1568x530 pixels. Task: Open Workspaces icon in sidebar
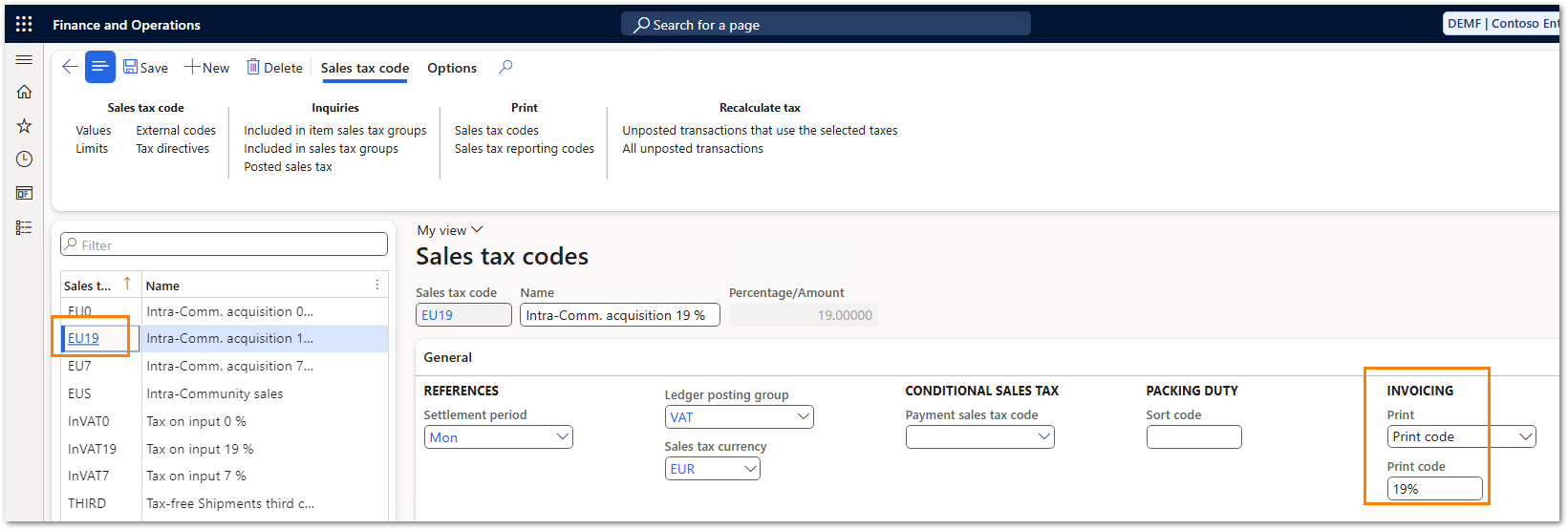pyautogui.click(x=24, y=193)
